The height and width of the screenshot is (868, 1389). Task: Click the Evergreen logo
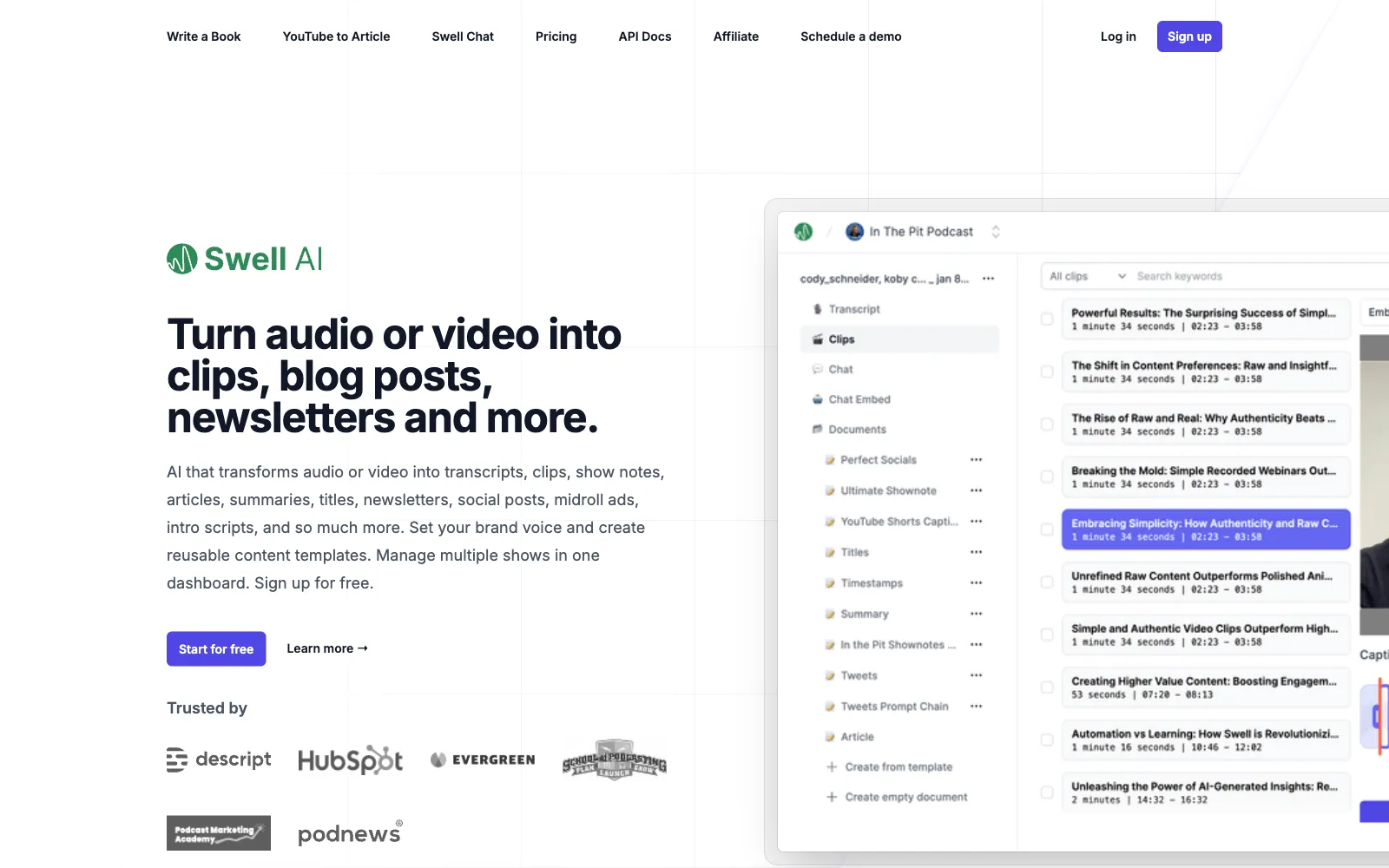[483, 759]
